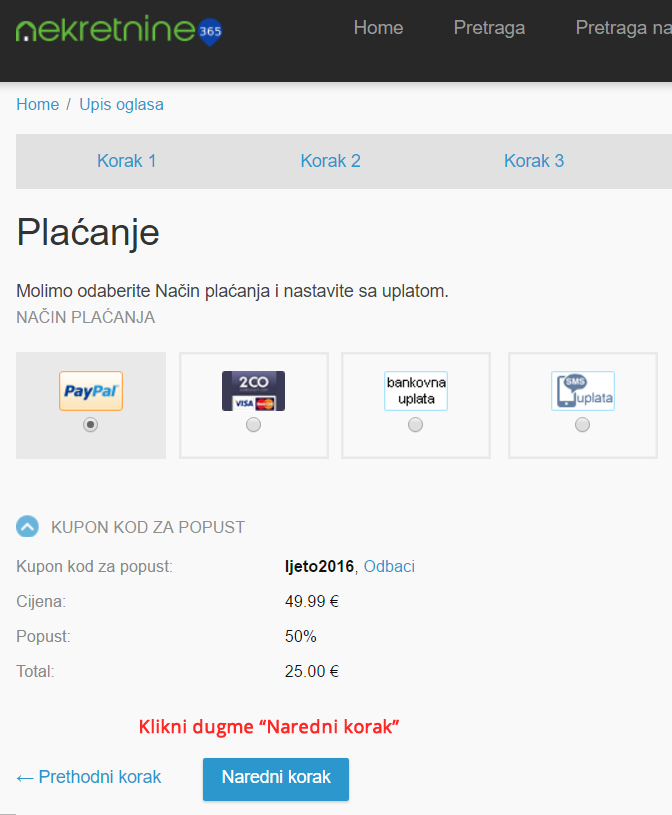The width and height of the screenshot is (672, 815).
Task: Click the nekretnine365 logo
Action: 119,30
